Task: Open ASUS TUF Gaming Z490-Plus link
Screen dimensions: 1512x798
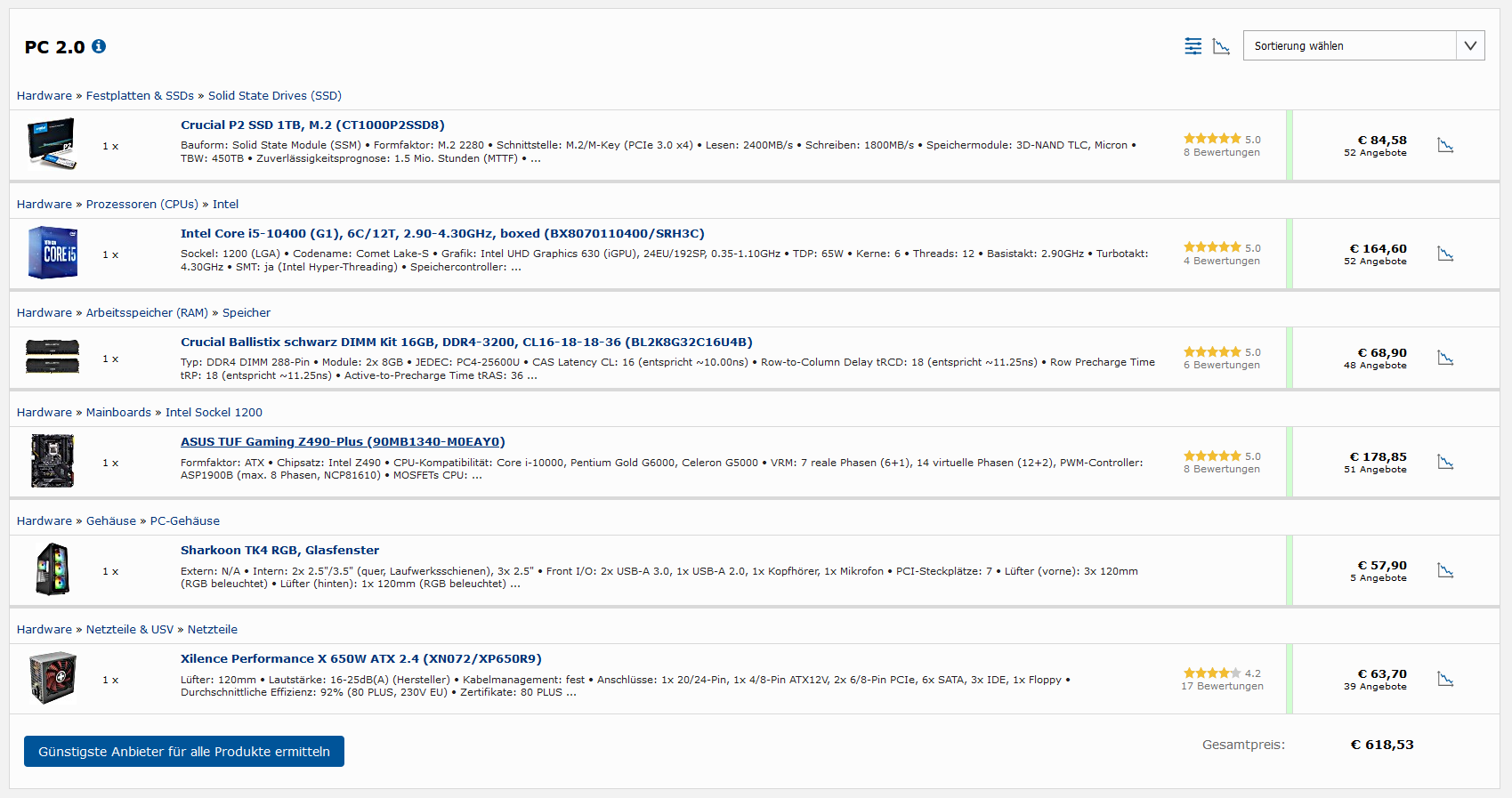Action: click(343, 442)
